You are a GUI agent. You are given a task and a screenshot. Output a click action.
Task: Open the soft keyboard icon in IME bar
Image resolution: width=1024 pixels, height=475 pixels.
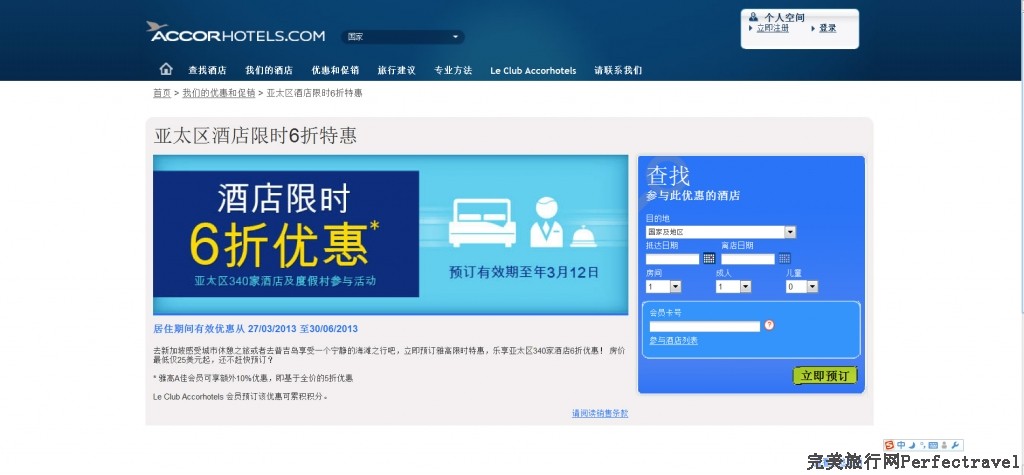[x=933, y=446]
